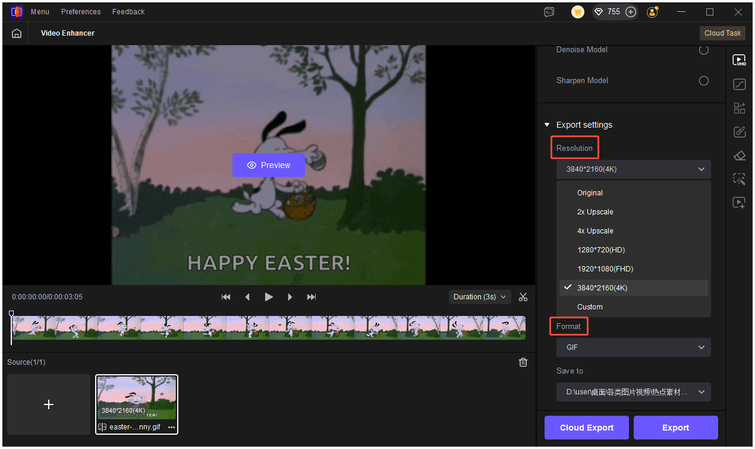
Task: Click the diamond credits icon
Action: [599, 12]
